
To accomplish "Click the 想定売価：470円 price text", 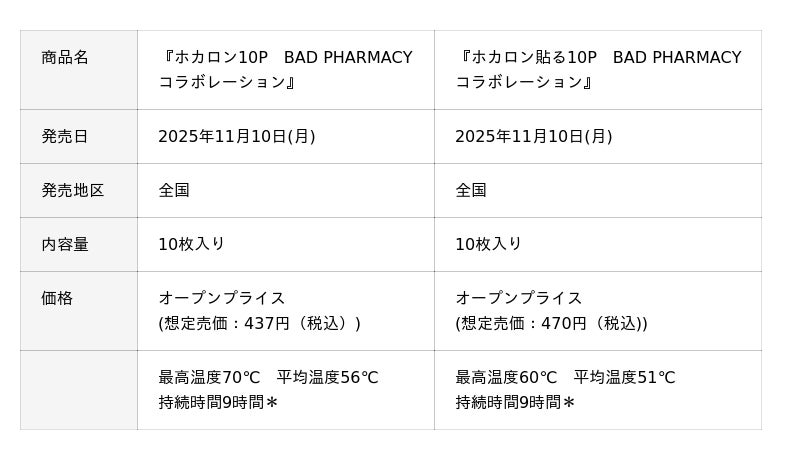I will pos(551,324).
